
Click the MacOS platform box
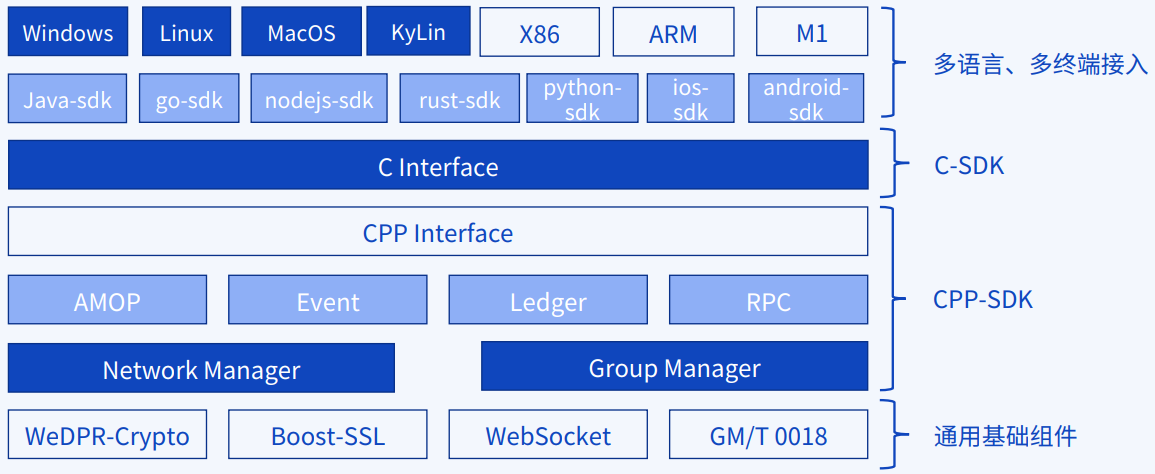tap(301, 32)
